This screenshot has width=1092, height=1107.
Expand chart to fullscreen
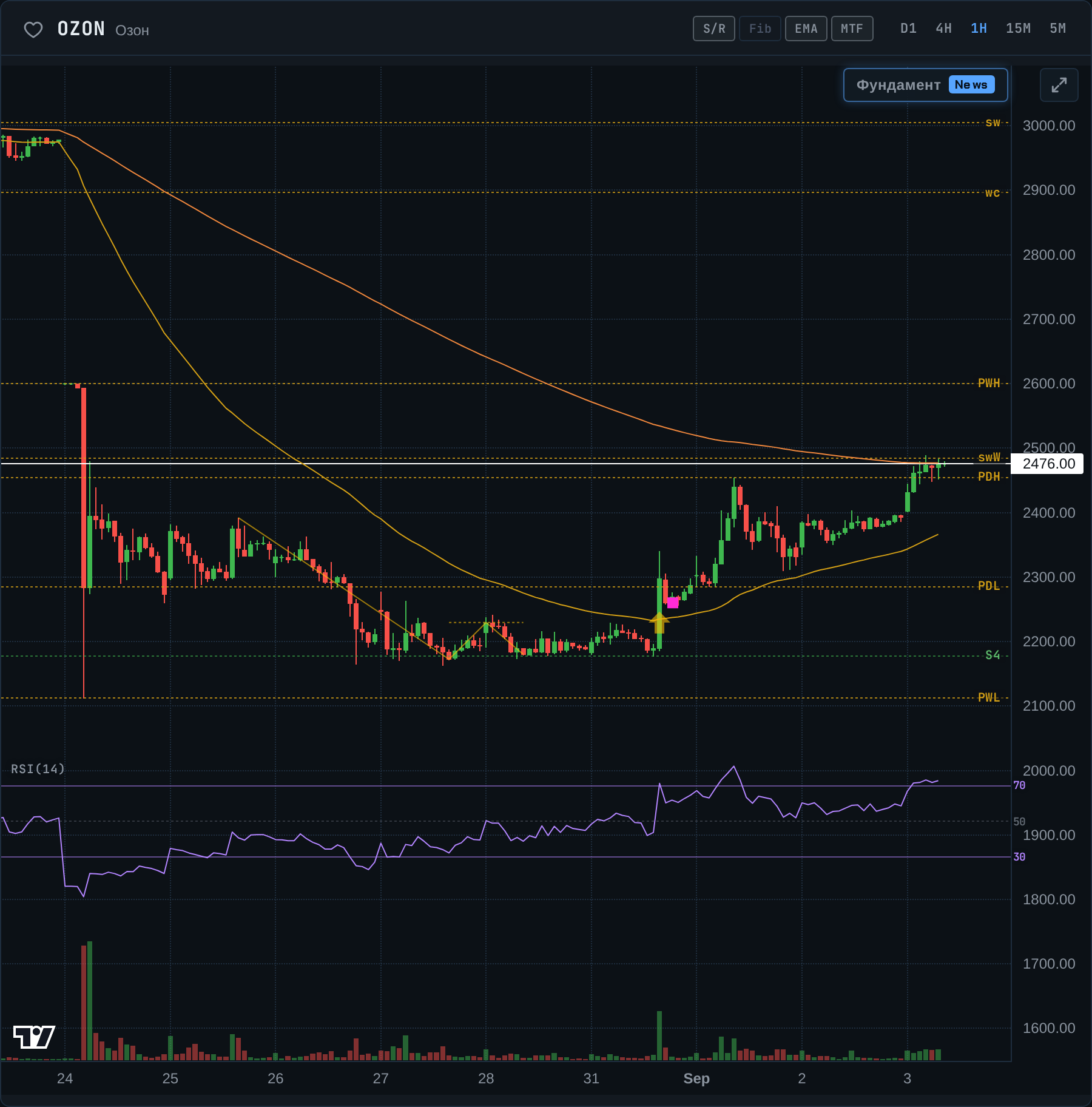coord(1059,85)
